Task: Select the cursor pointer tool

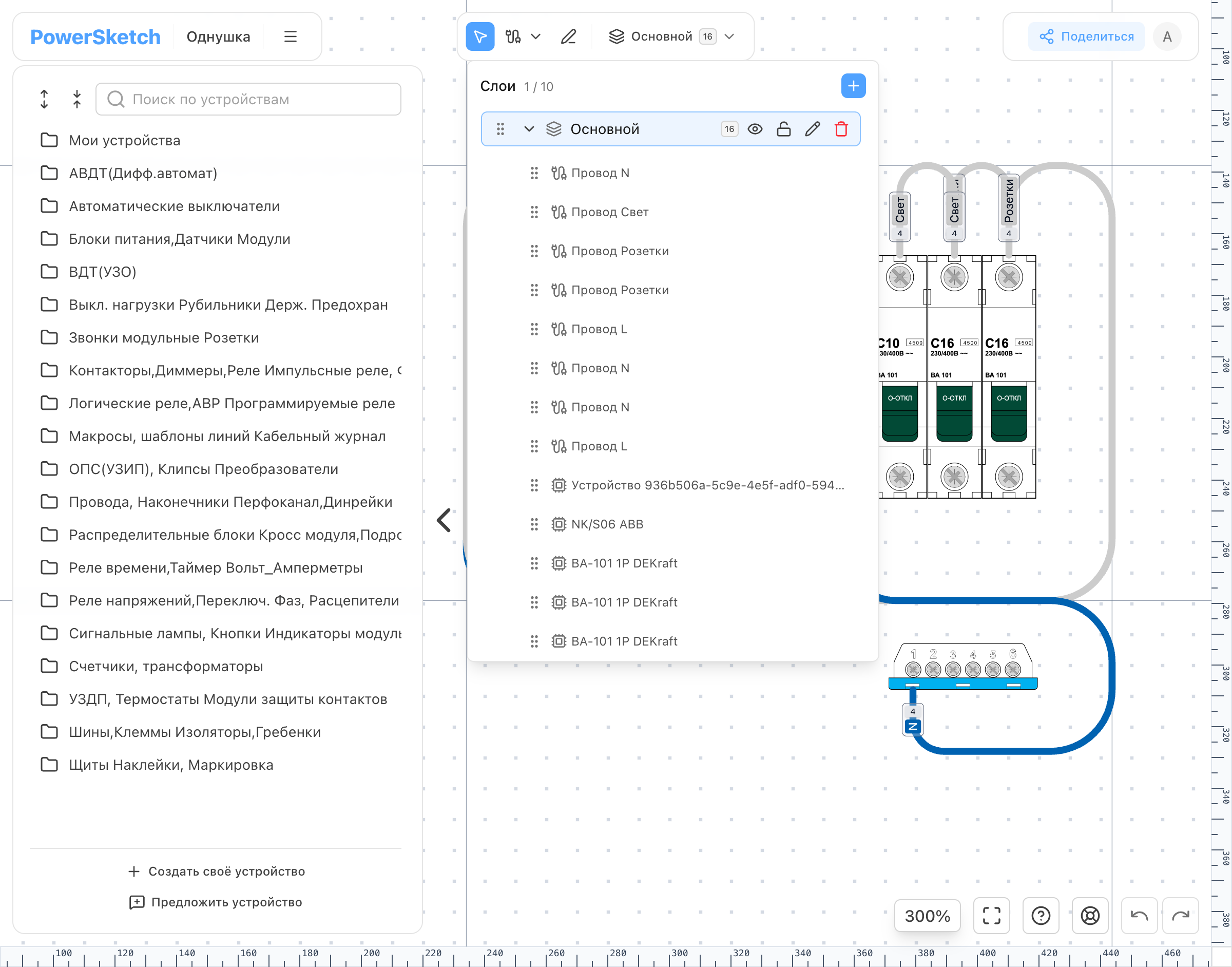Action: pyautogui.click(x=480, y=37)
